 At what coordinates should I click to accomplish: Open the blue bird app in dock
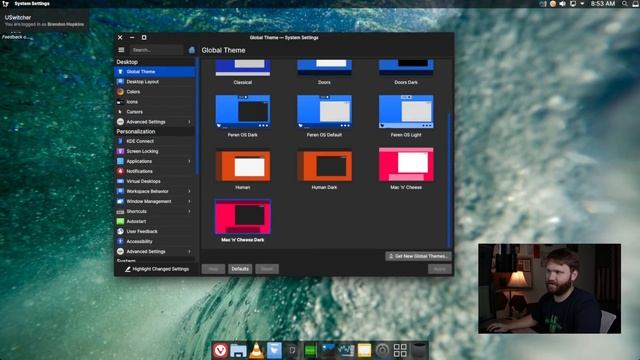(x=274, y=350)
